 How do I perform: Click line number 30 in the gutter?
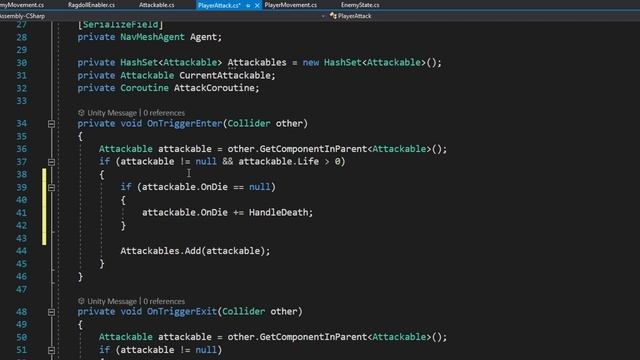22,63
